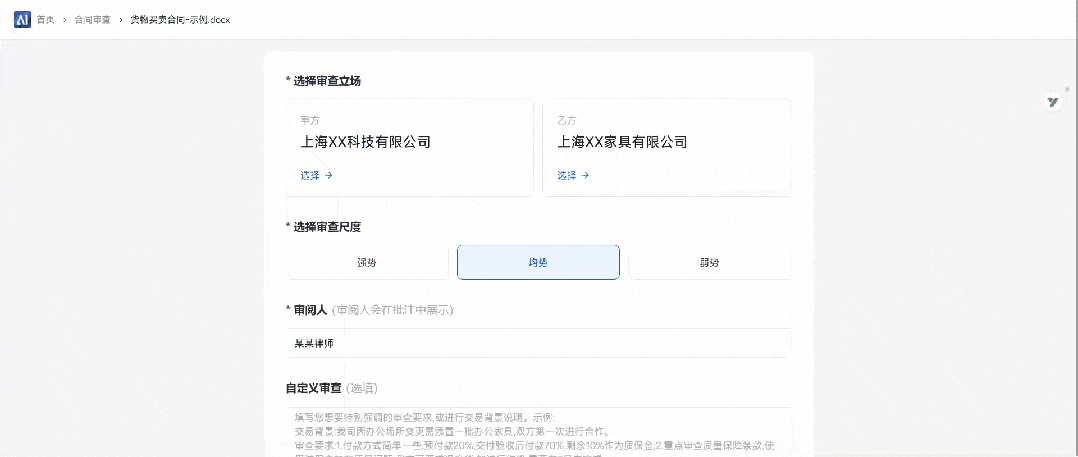Click the arrow icon beside 甲方's 选择
The height and width of the screenshot is (457, 1078).
(x=328, y=175)
